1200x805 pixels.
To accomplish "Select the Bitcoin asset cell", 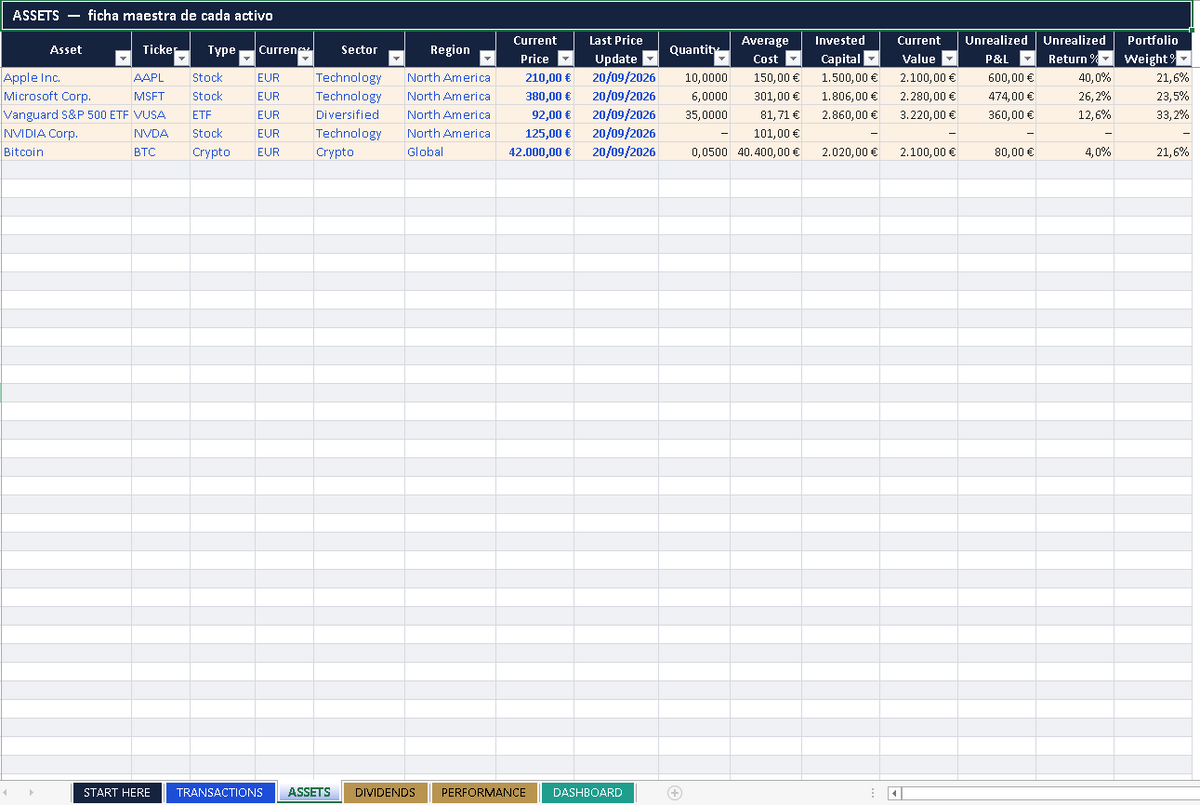I will tap(67, 152).
